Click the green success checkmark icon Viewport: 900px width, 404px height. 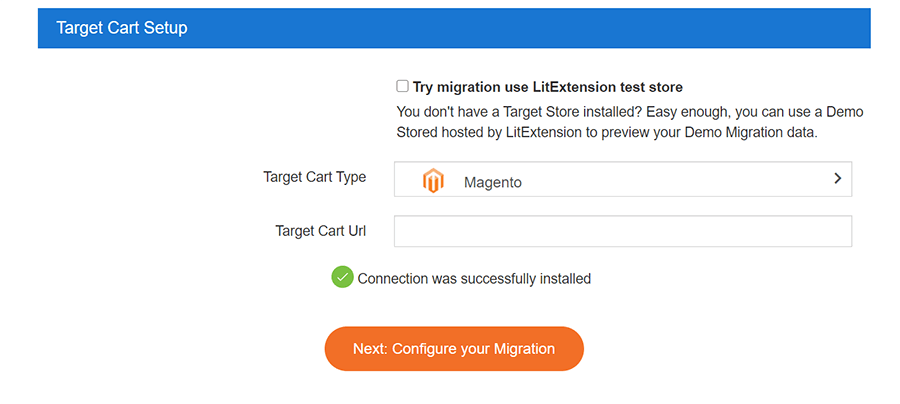(x=342, y=277)
